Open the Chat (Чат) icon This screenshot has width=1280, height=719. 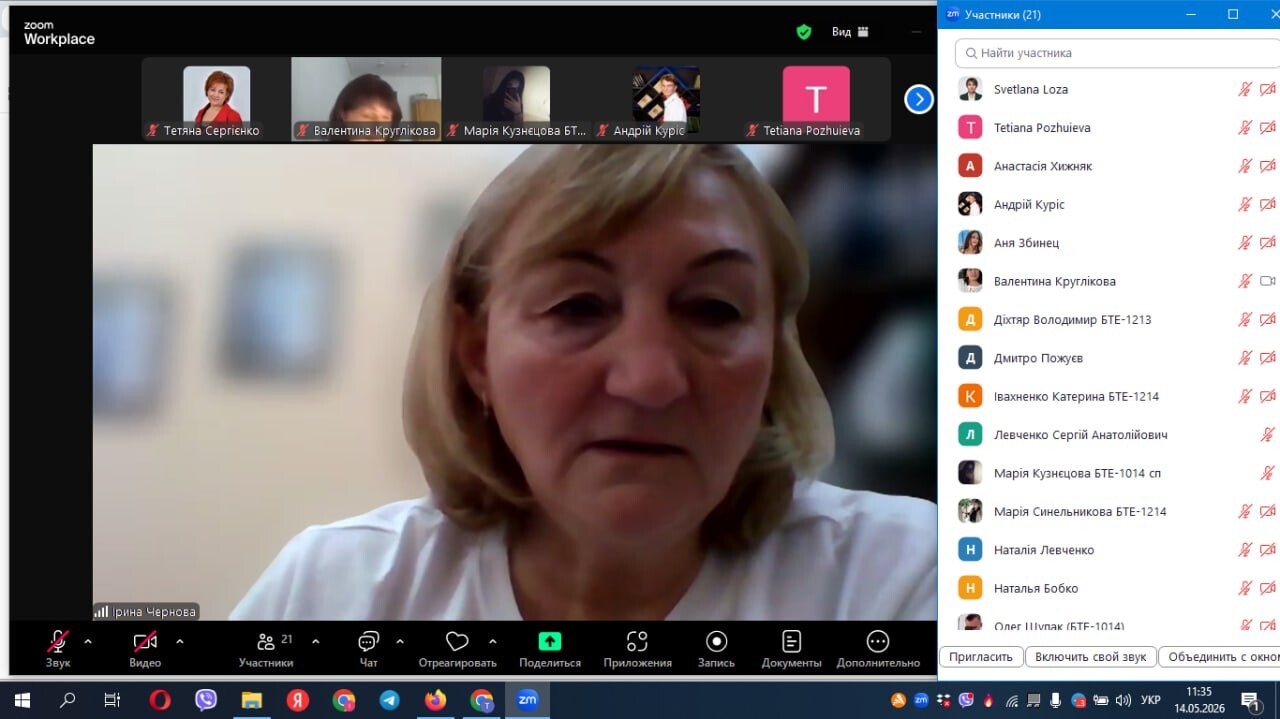[368, 642]
